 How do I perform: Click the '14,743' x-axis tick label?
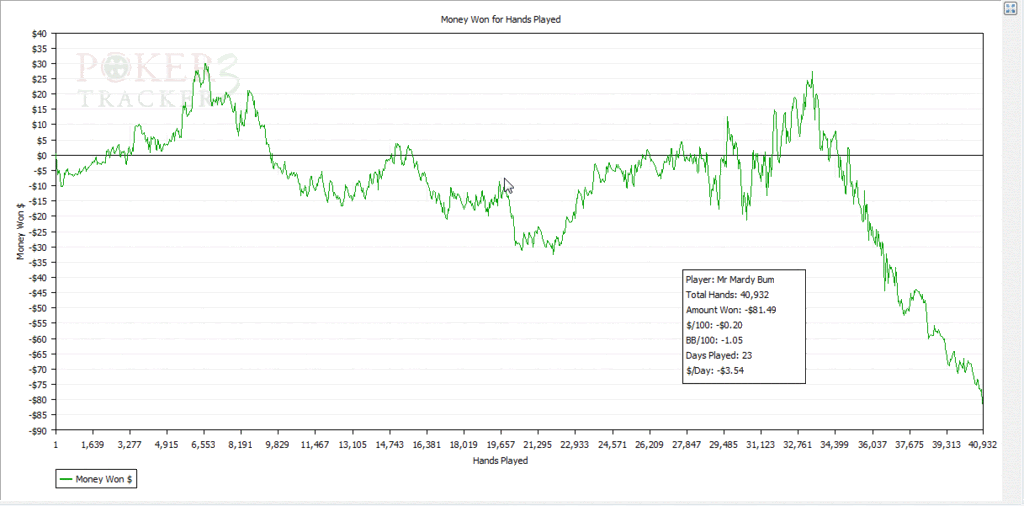tap(389, 445)
